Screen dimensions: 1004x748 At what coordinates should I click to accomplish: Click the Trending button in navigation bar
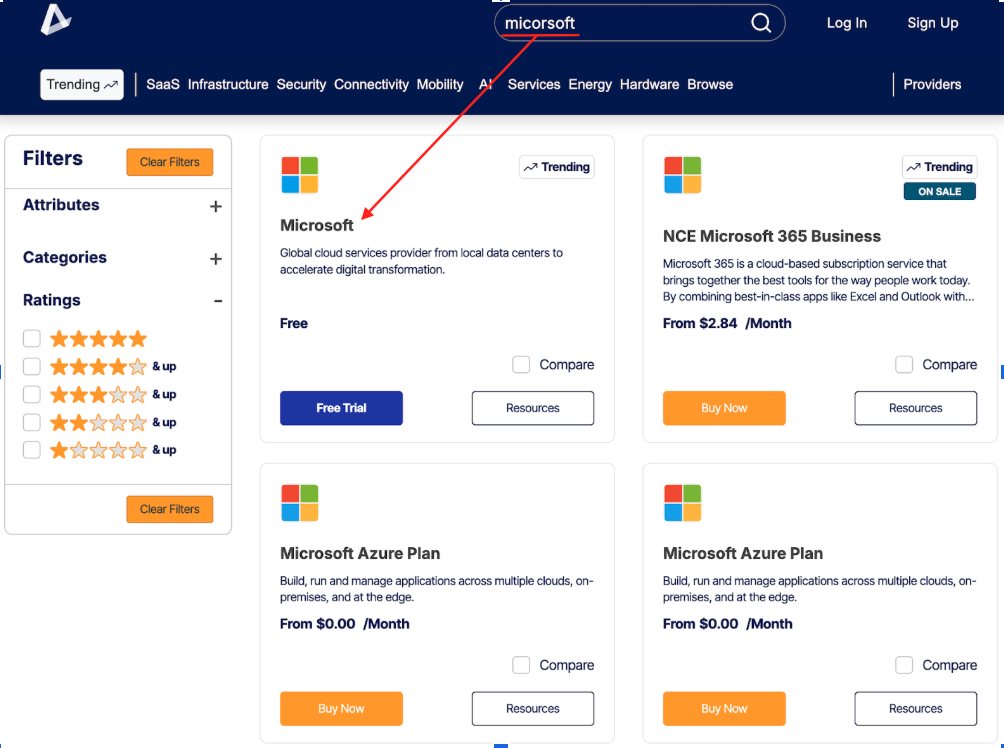tap(81, 85)
